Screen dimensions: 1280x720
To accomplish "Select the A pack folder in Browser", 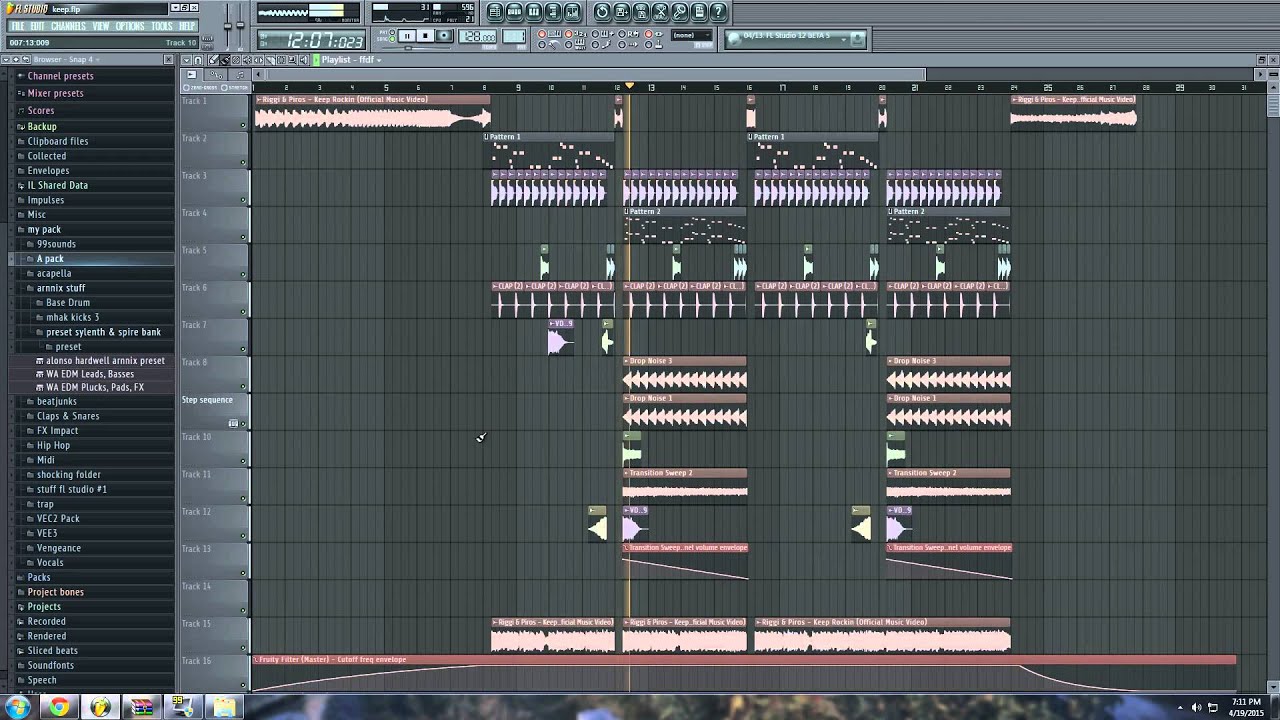I will (x=50, y=259).
